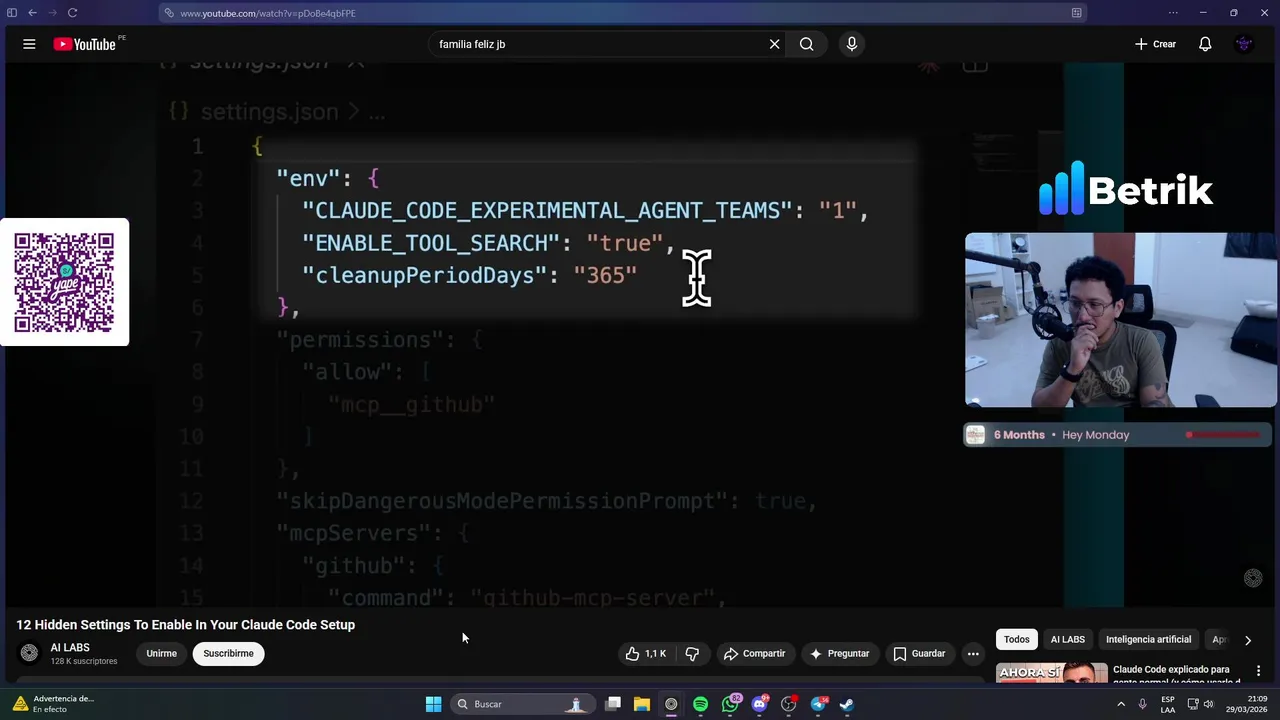Open the Preguntar AI assistant

pos(840,653)
